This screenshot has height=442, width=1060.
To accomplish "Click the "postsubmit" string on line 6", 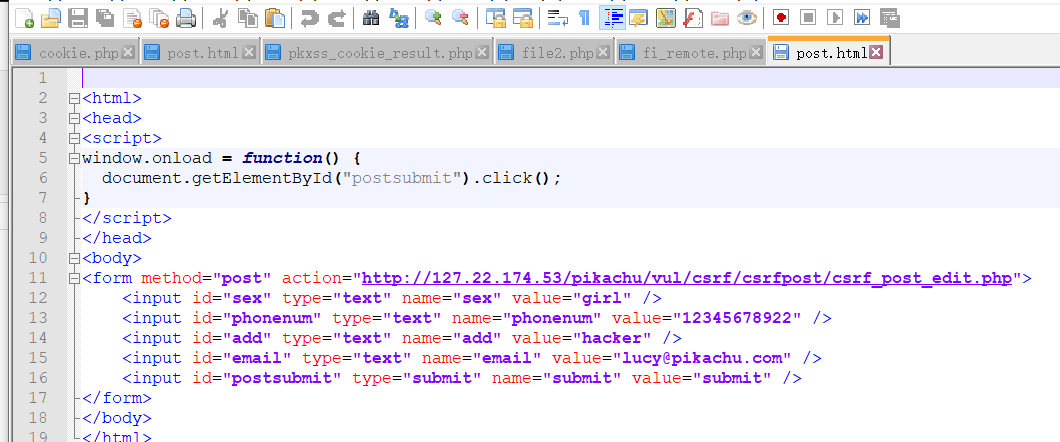I will 402,178.
